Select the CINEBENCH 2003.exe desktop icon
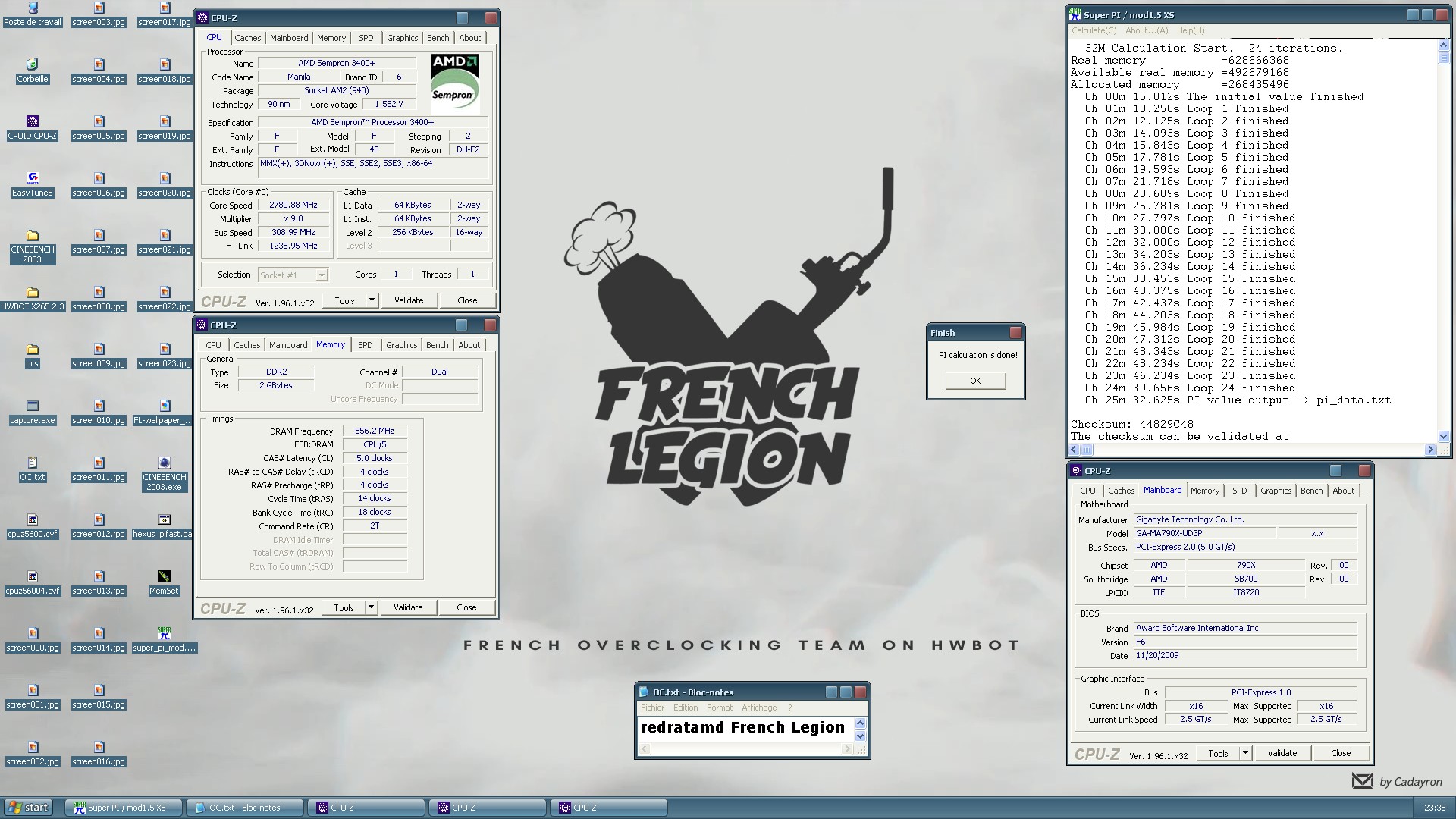This screenshot has height=819, width=1456. pos(165,475)
